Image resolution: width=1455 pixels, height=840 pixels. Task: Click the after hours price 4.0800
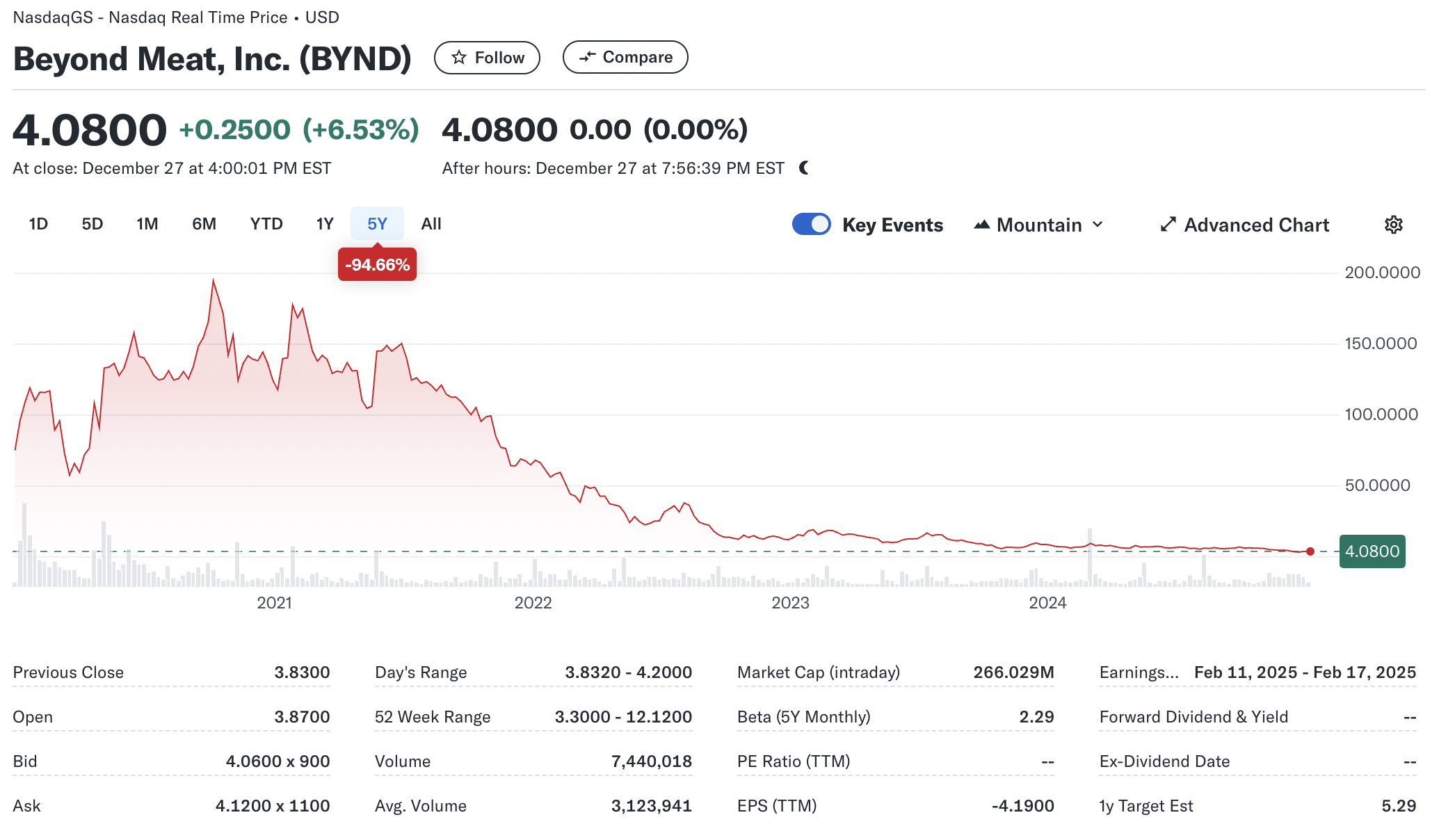pyautogui.click(x=499, y=130)
